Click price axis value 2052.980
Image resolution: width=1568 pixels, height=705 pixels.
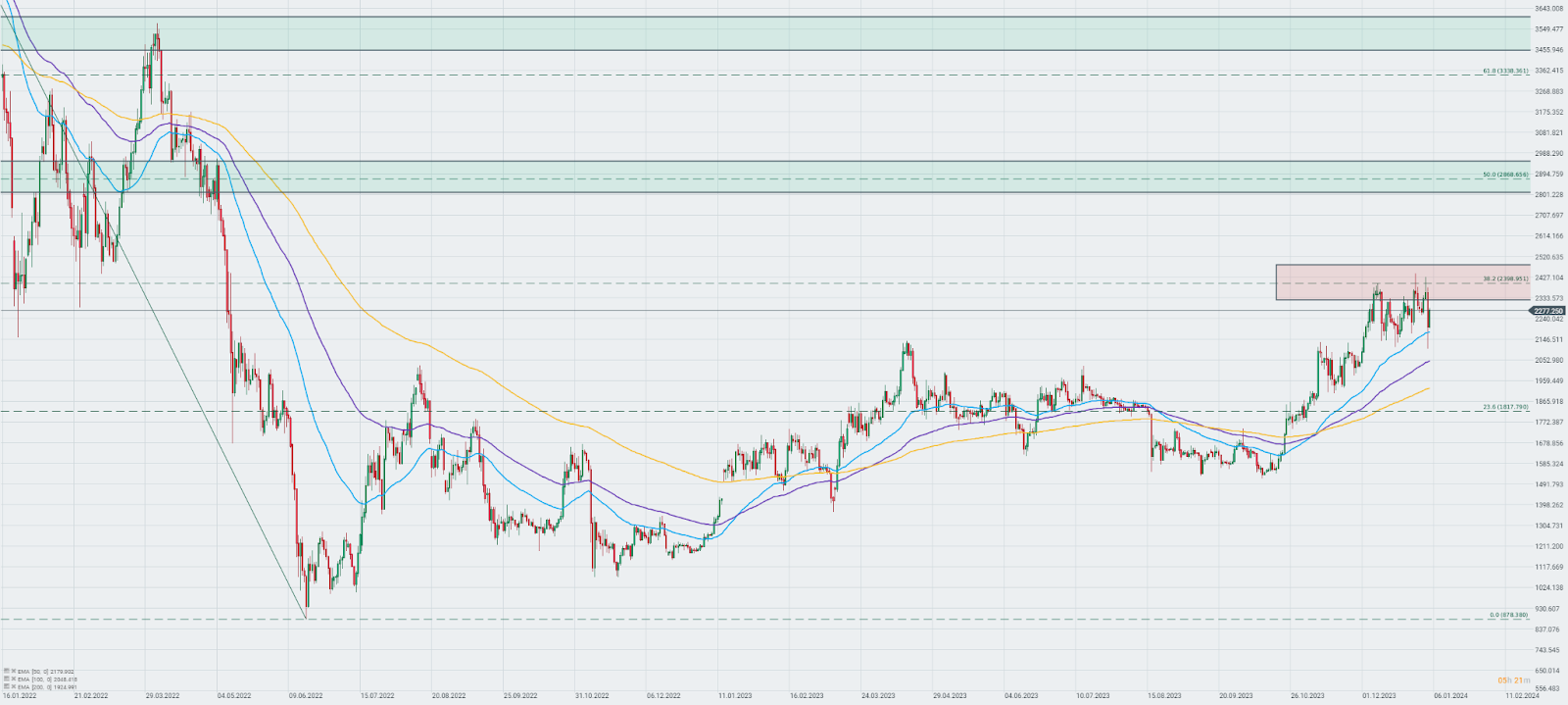[1549, 360]
